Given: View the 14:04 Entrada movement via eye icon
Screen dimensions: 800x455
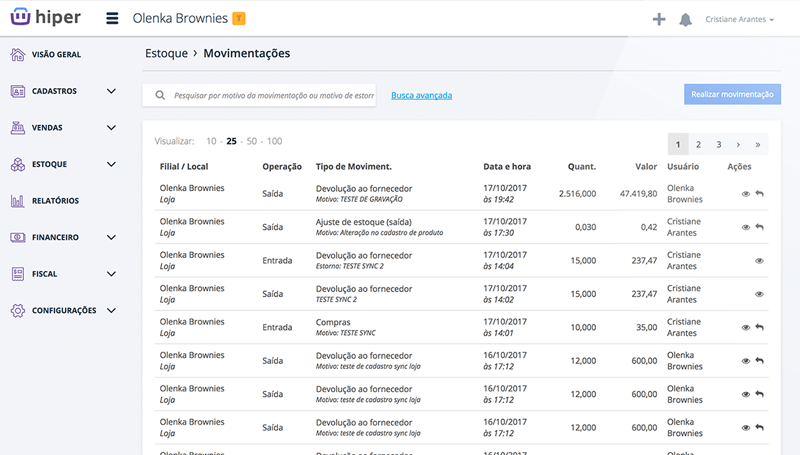Looking at the screenshot, I should pos(759,261).
